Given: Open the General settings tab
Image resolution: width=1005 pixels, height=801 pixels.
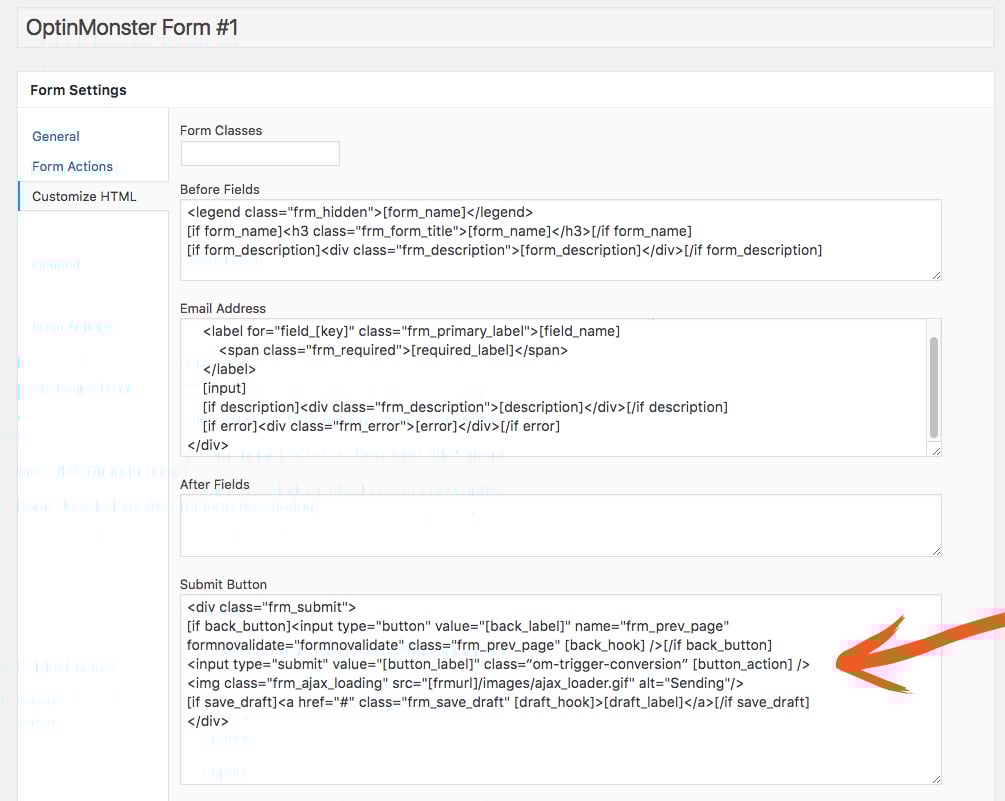Looking at the screenshot, I should (56, 136).
